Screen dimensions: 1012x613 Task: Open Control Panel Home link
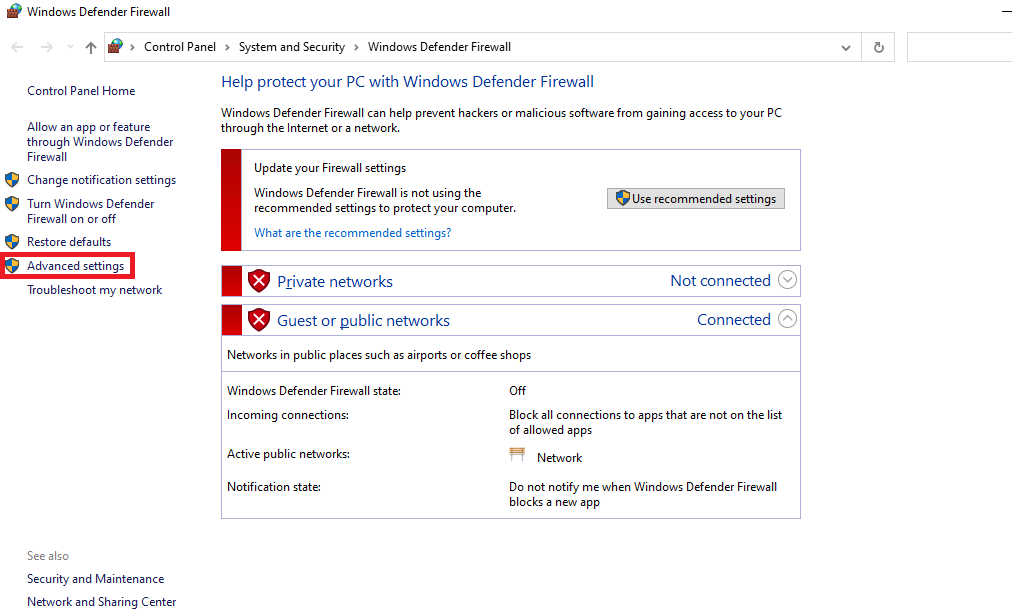81,91
